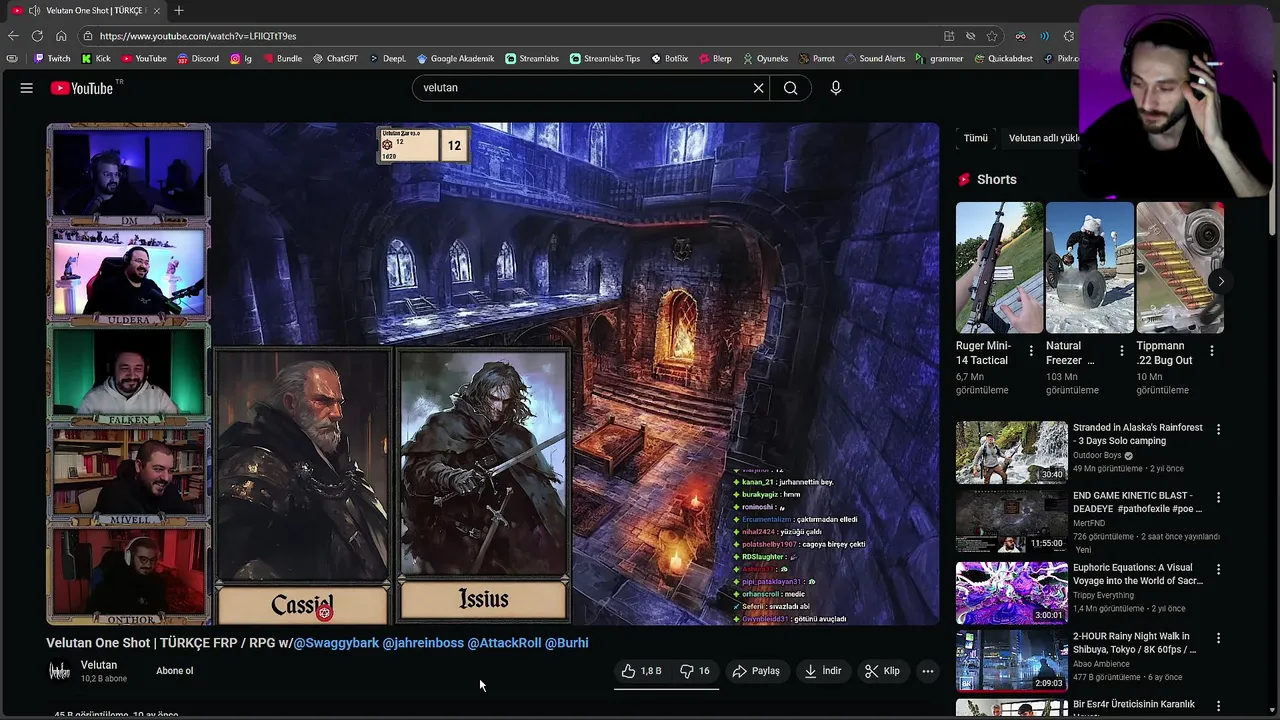Mute the tab via speaker icon
The width and height of the screenshot is (1280, 720).
35,10
